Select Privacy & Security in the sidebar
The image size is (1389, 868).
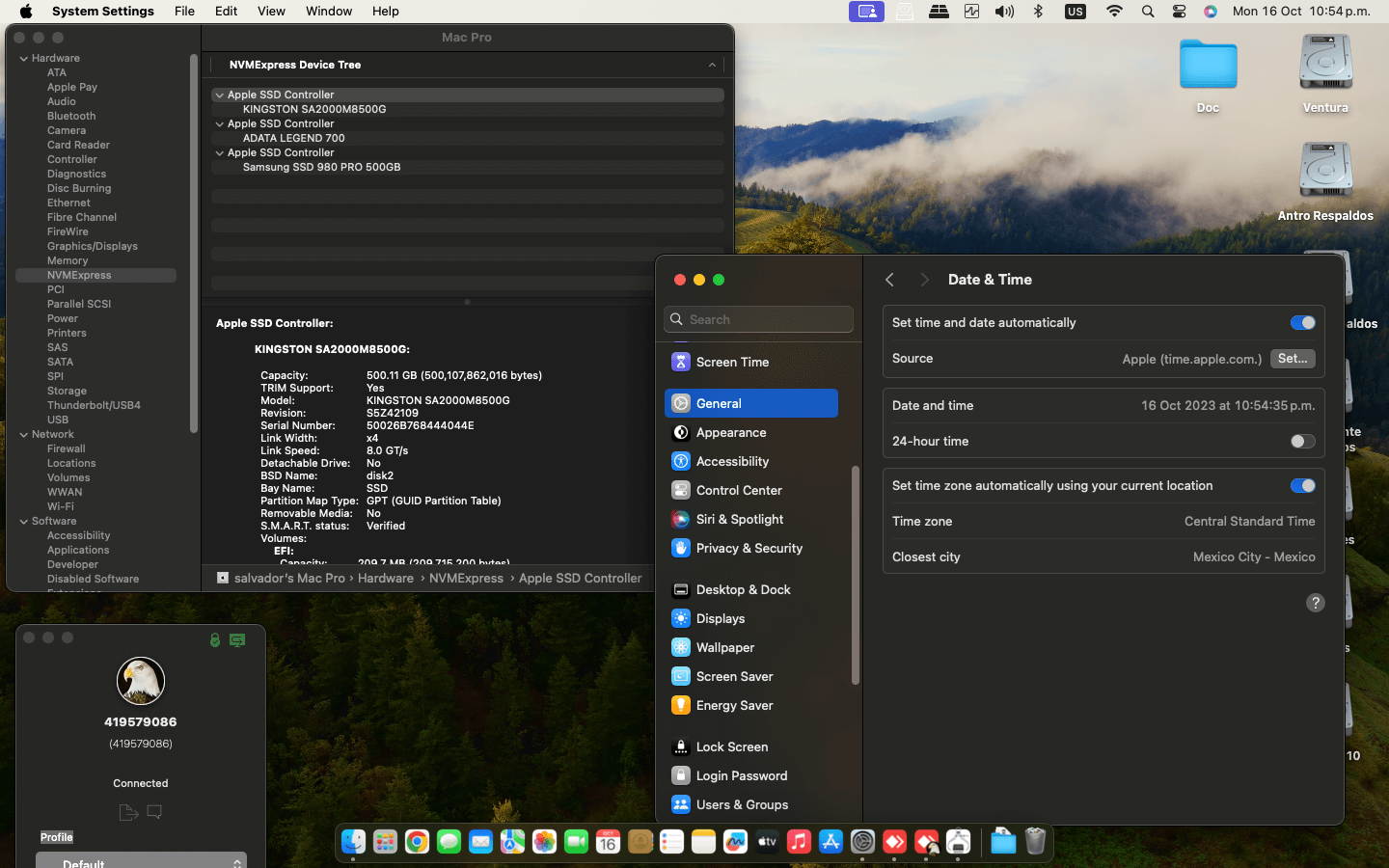[x=749, y=548]
